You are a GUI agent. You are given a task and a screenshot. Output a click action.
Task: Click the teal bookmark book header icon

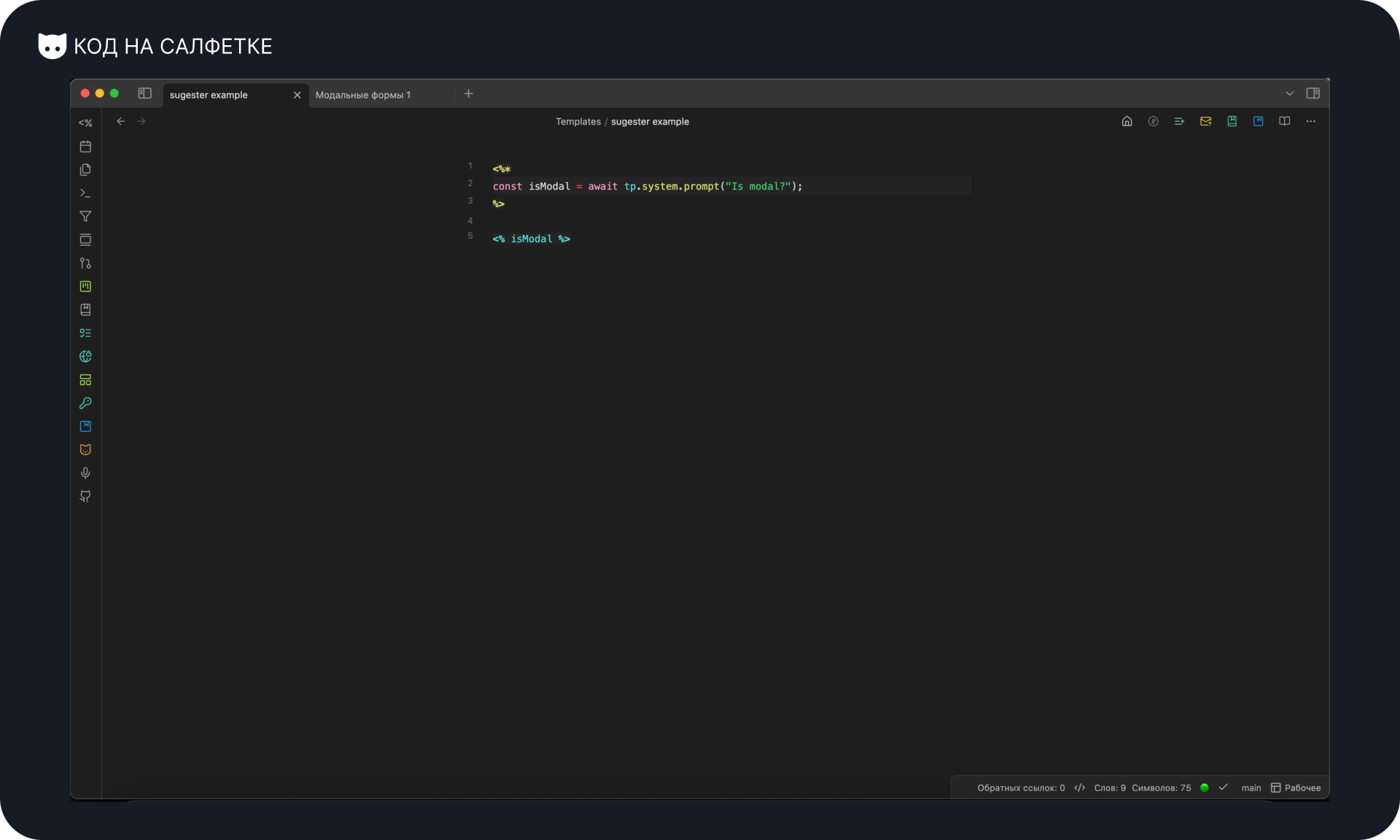1232,122
